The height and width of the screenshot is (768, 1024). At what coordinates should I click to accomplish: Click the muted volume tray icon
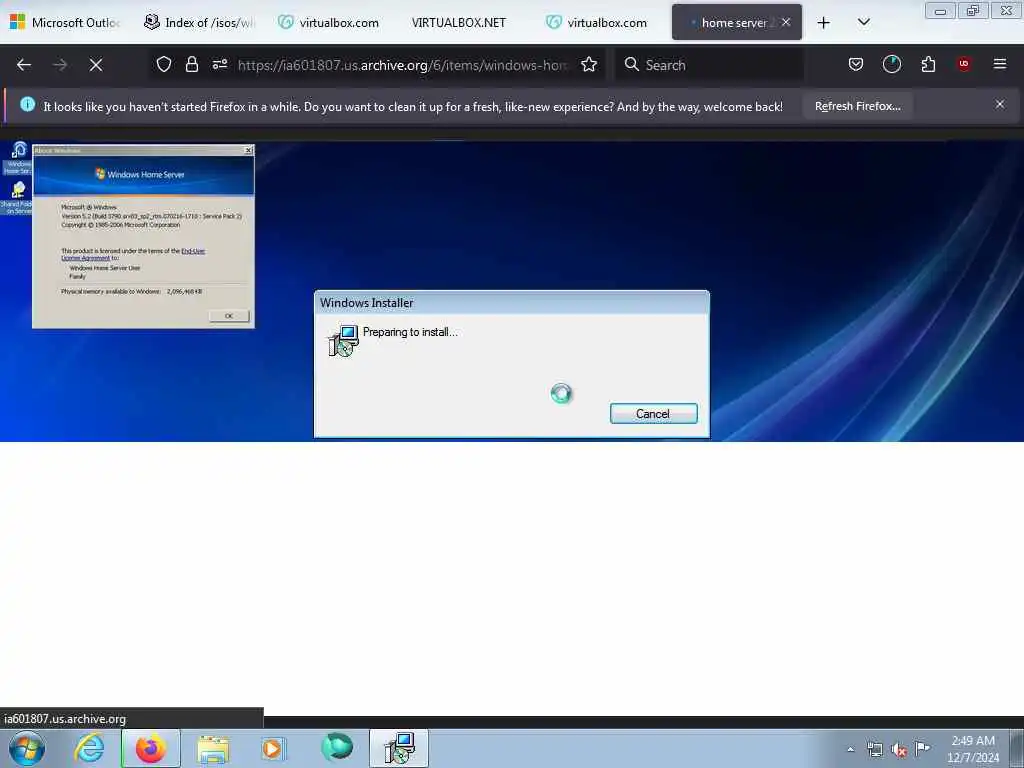tap(899, 750)
